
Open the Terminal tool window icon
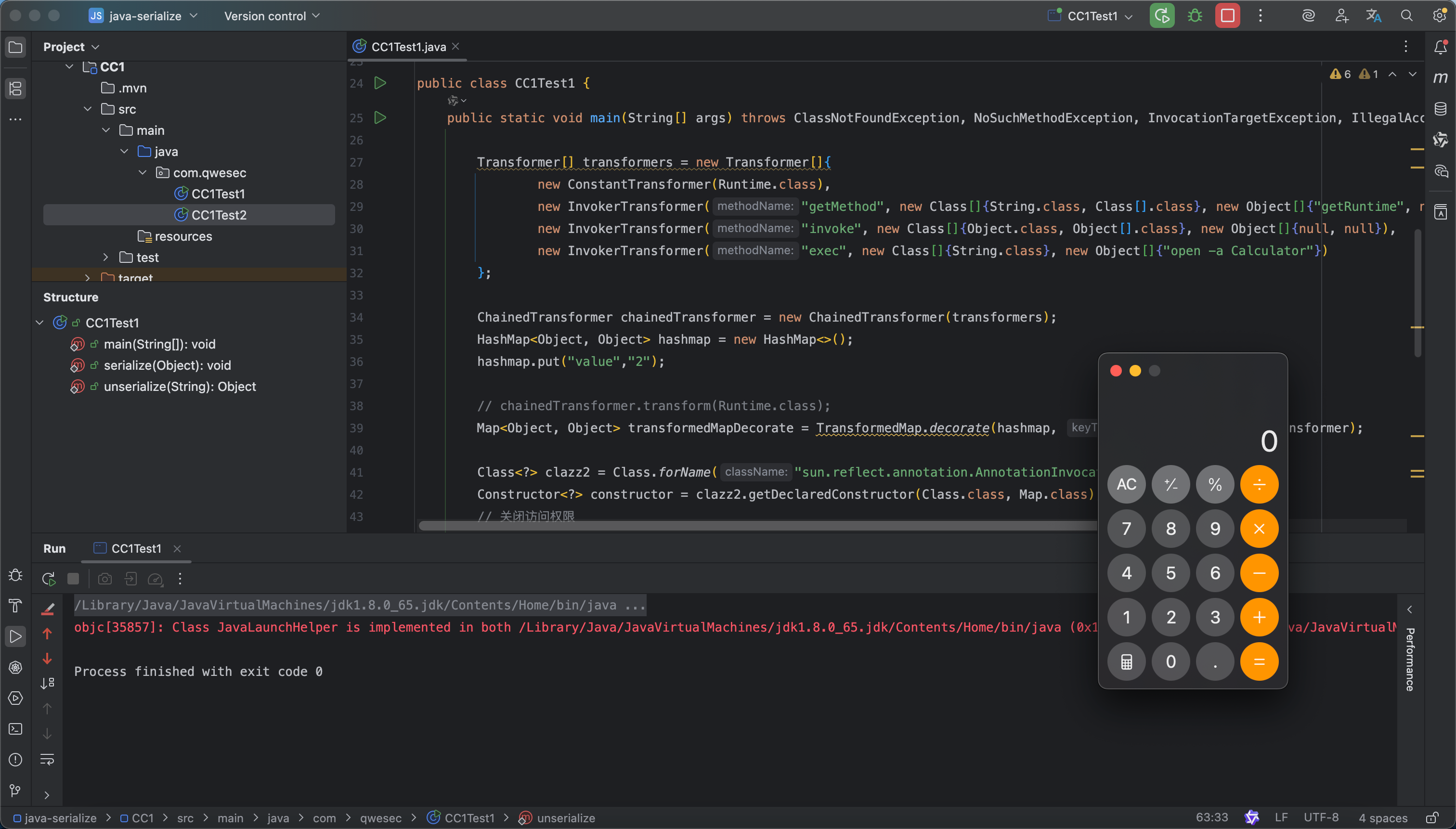point(15,729)
